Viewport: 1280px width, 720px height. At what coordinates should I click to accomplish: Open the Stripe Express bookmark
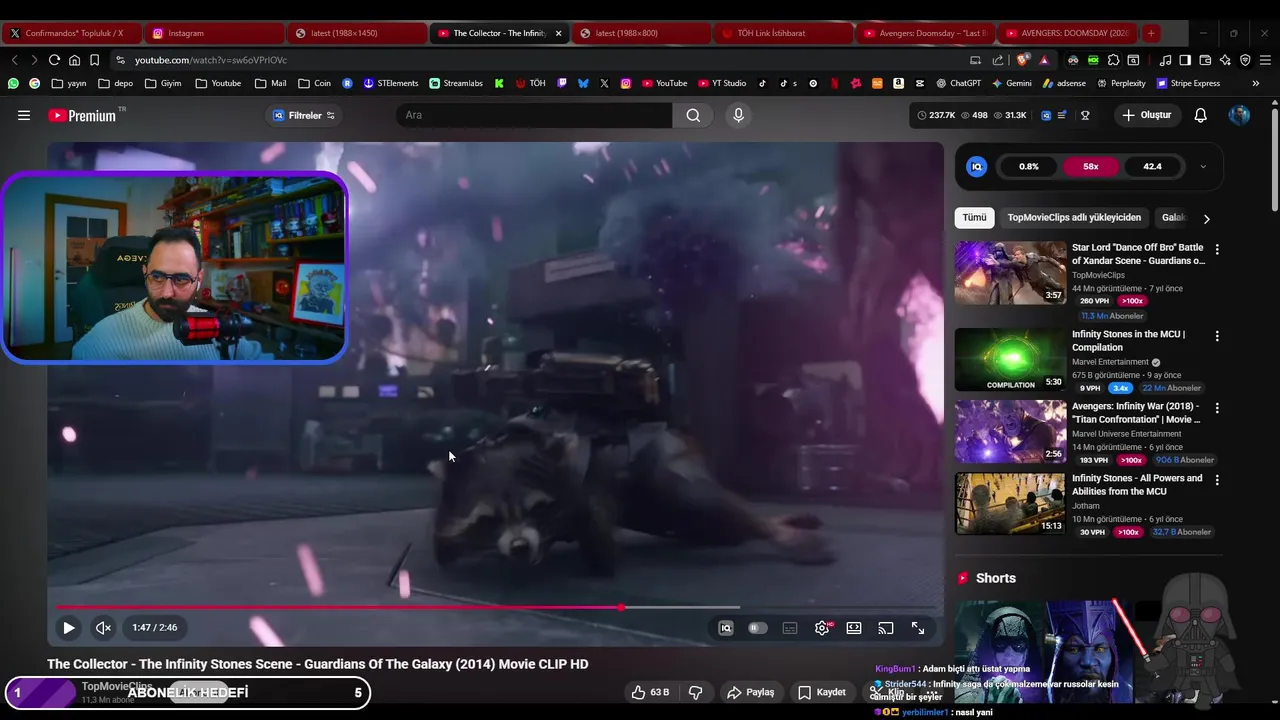pos(1189,83)
